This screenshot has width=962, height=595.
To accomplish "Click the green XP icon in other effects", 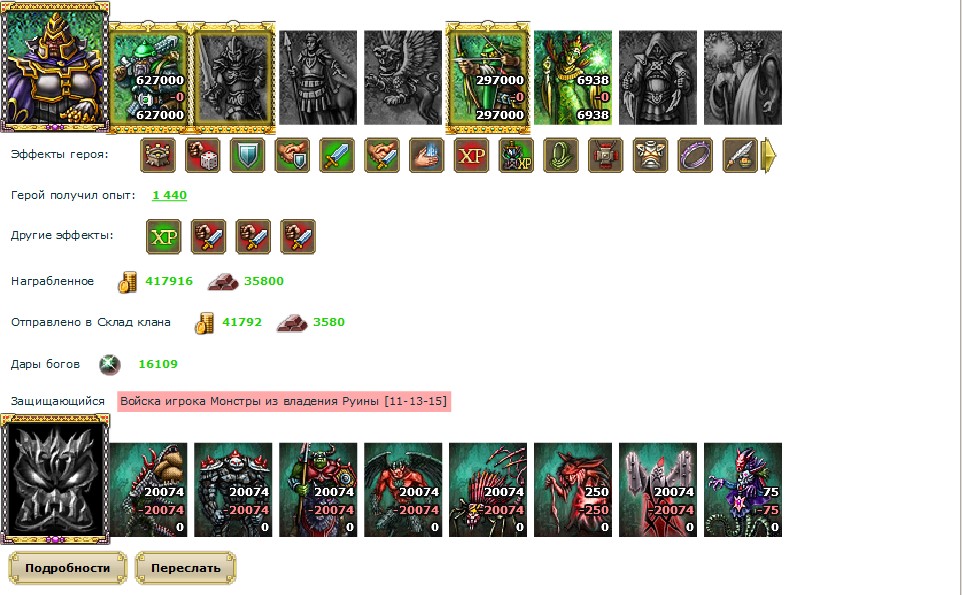I will [164, 237].
